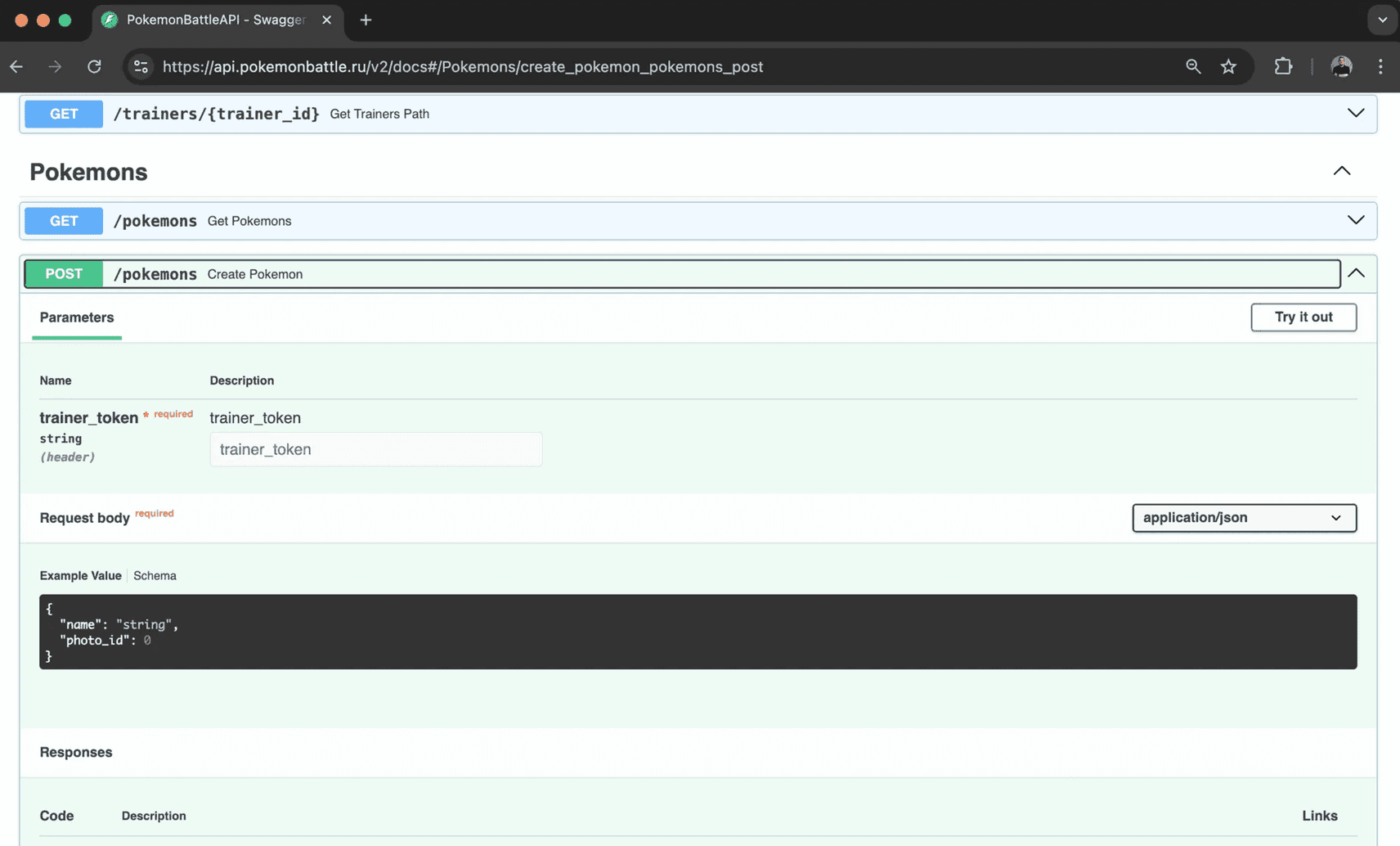This screenshot has width=1400, height=846.
Task: Collapse the Pokemons section
Action: click(1341, 171)
